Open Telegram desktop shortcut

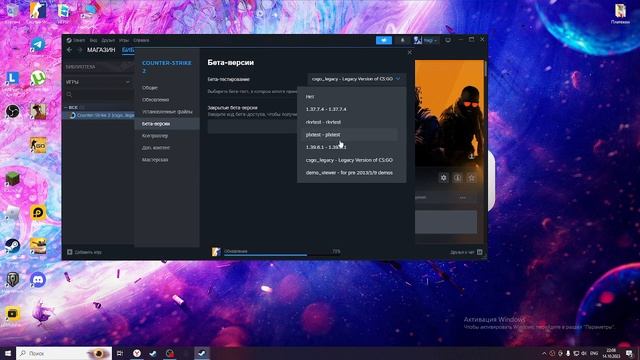tap(38, 44)
